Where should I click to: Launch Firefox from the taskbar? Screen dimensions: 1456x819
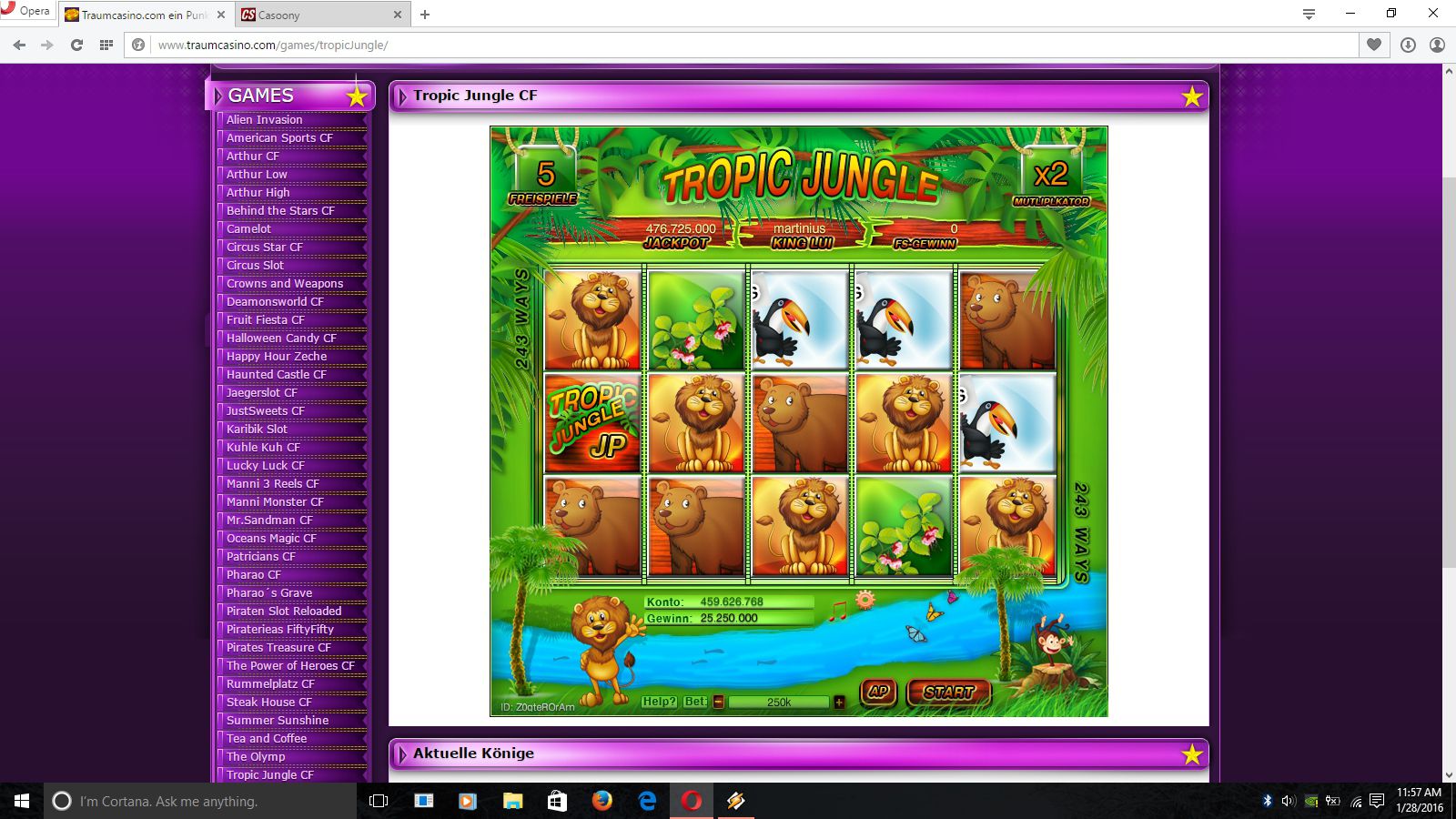pos(602,801)
